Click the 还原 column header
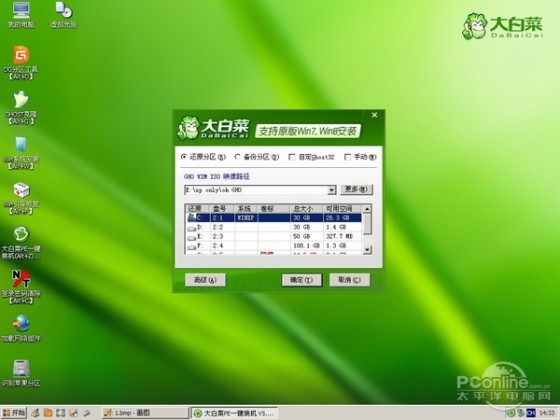Viewport: 560px width, 420px height. click(x=198, y=209)
